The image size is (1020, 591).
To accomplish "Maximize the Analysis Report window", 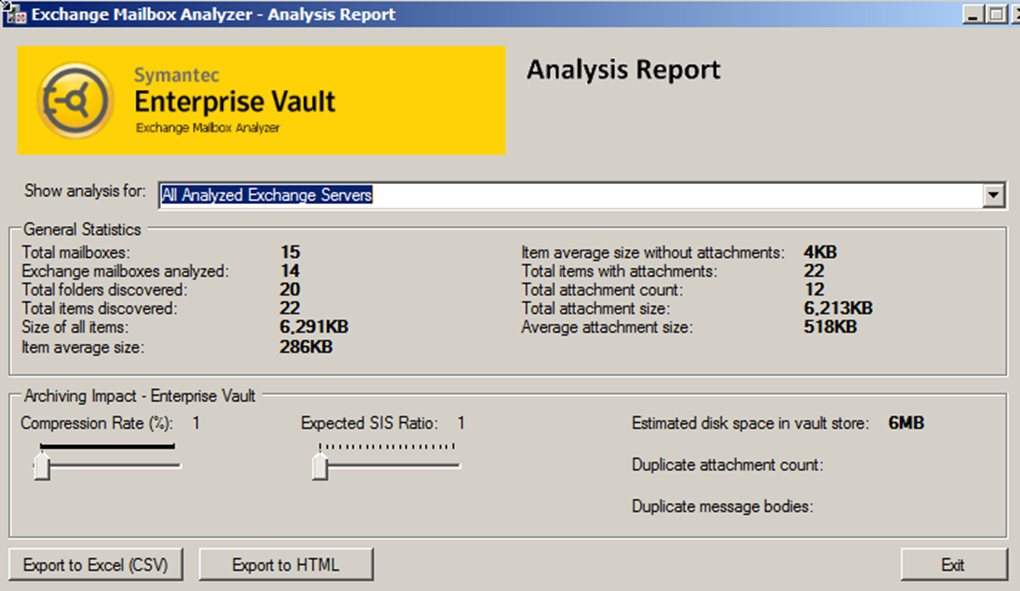I will pos(996,14).
